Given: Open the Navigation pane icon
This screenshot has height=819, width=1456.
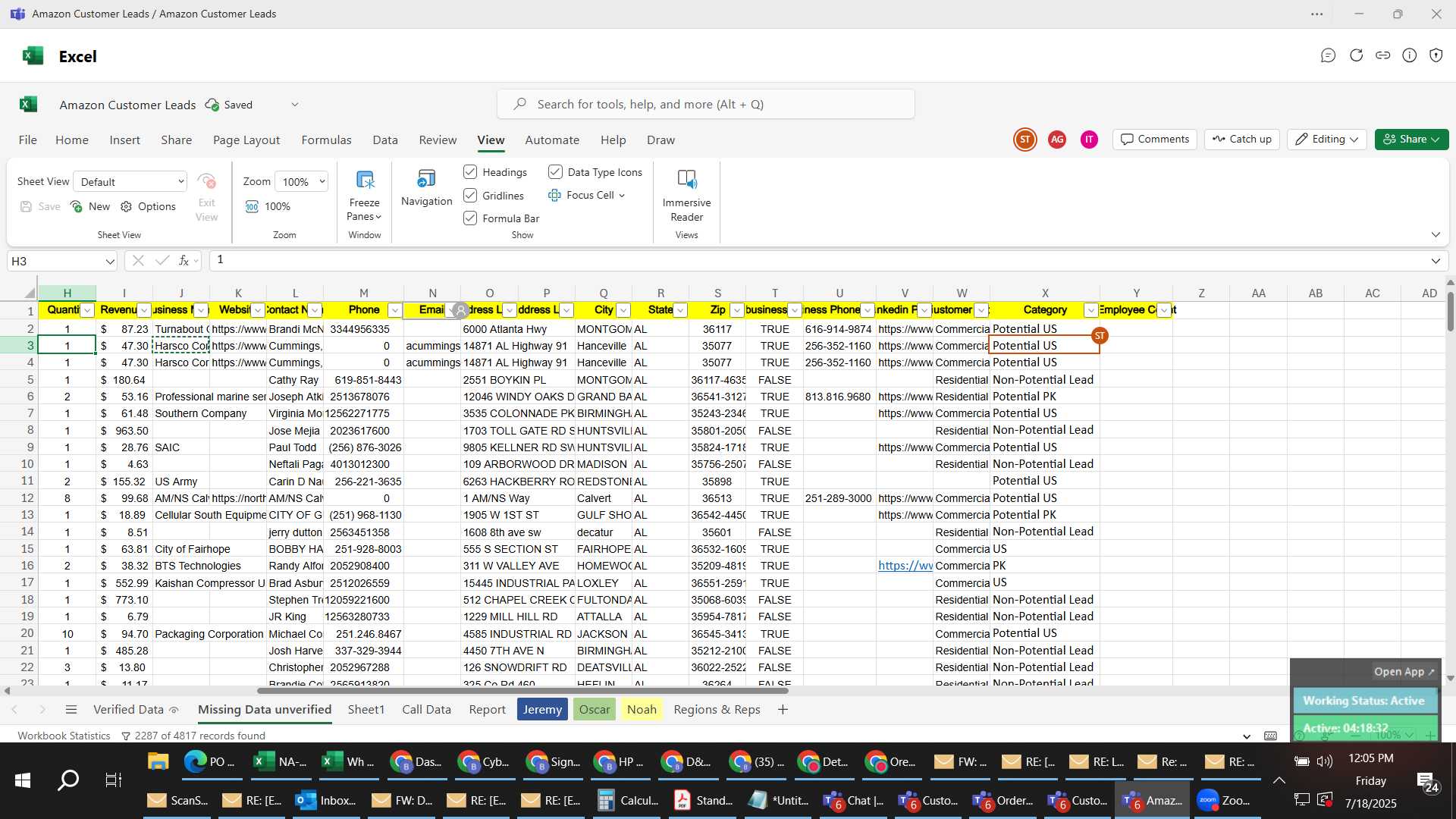Looking at the screenshot, I should coord(426,179).
